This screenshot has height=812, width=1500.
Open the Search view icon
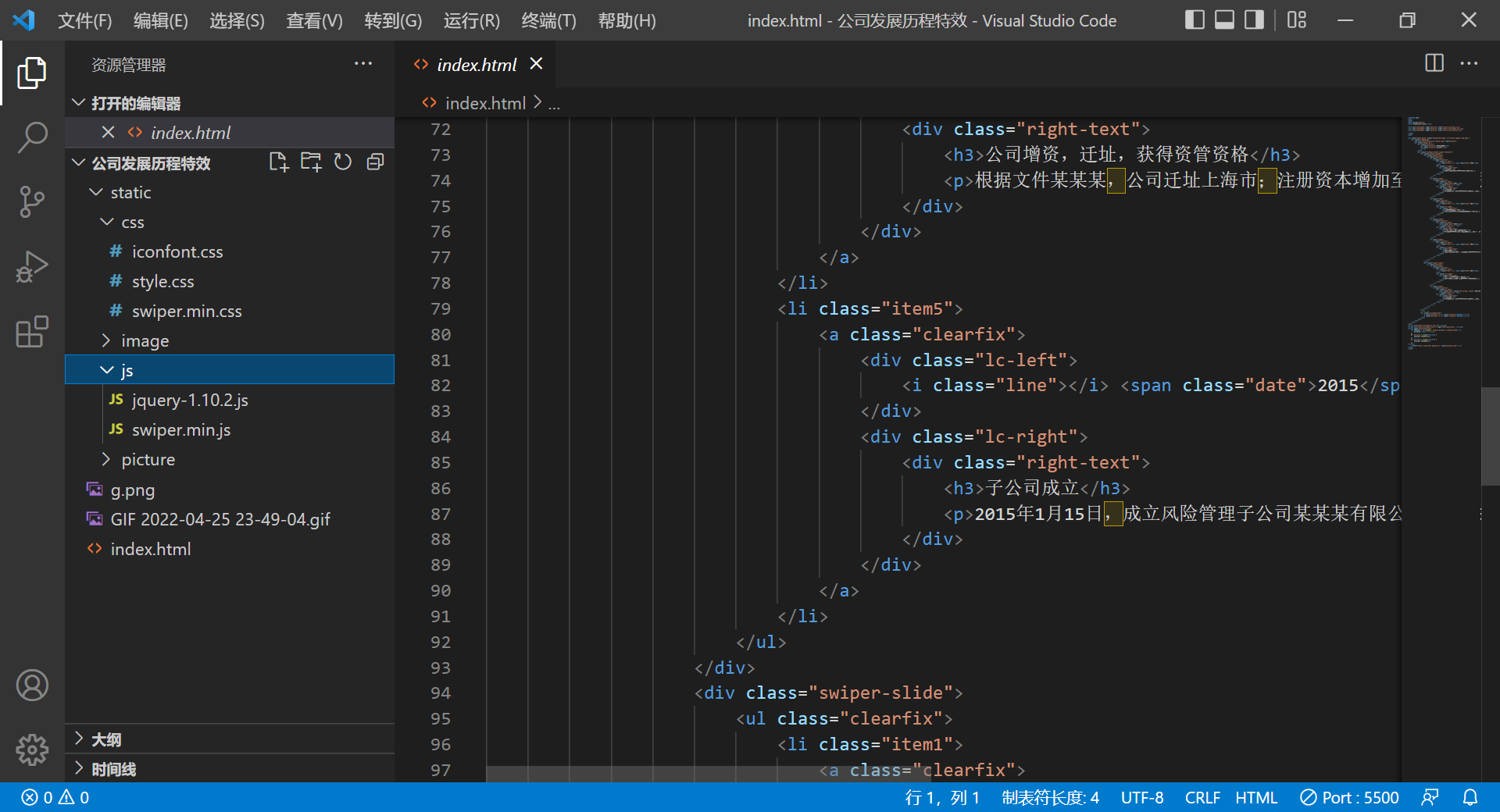32,137
